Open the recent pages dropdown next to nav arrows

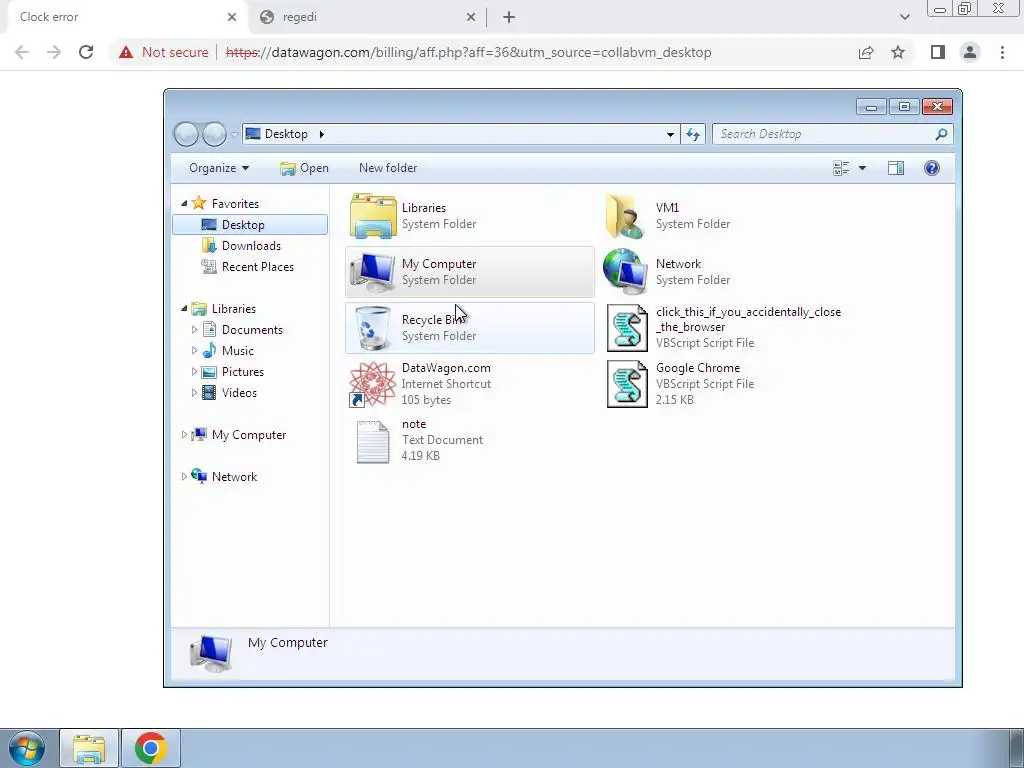234,135
